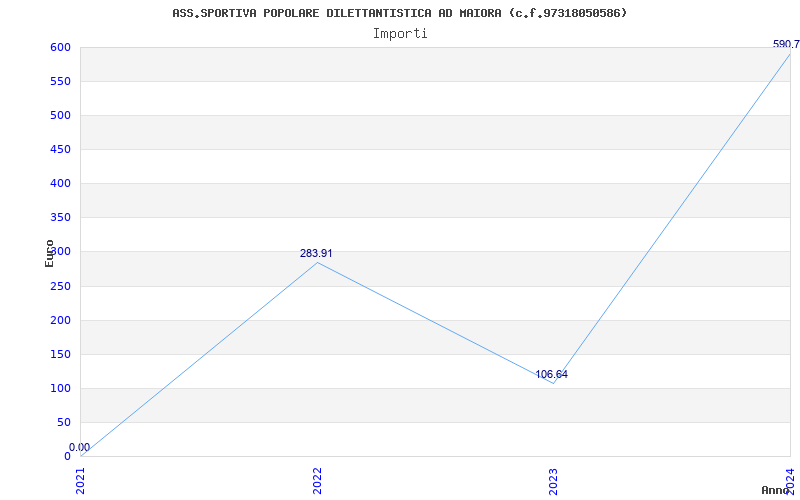Select the 2021 x-axis label
This screenshot has height=500, width=800.
click(80, 481)
